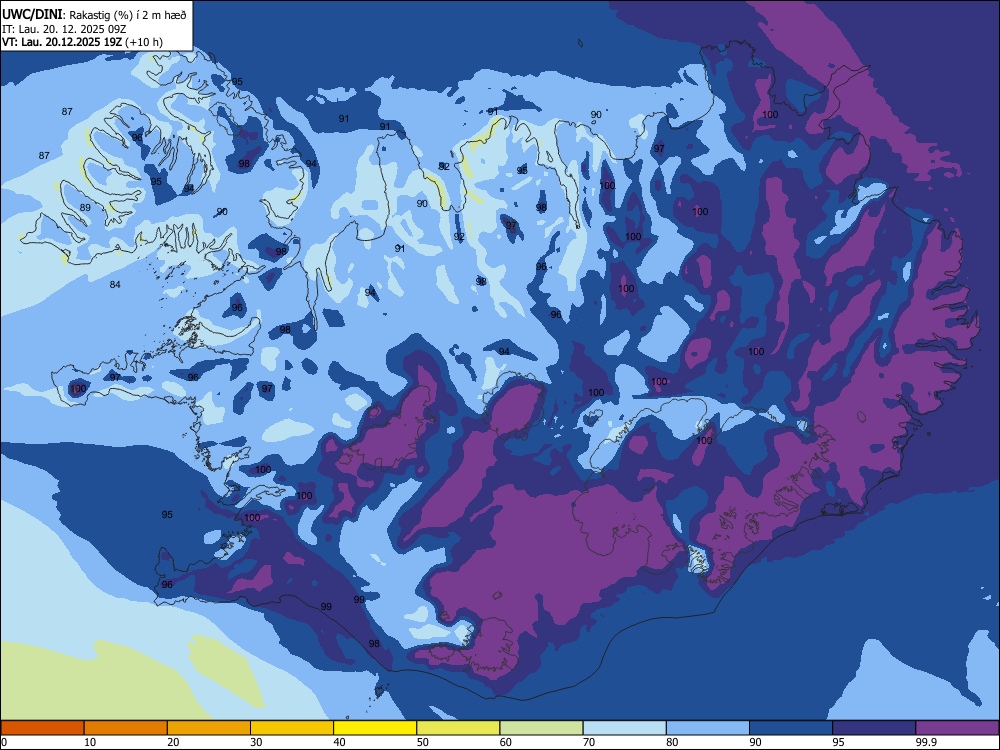
Task: Pick the light blue 80–90 legend swatch
Action: 708,728
